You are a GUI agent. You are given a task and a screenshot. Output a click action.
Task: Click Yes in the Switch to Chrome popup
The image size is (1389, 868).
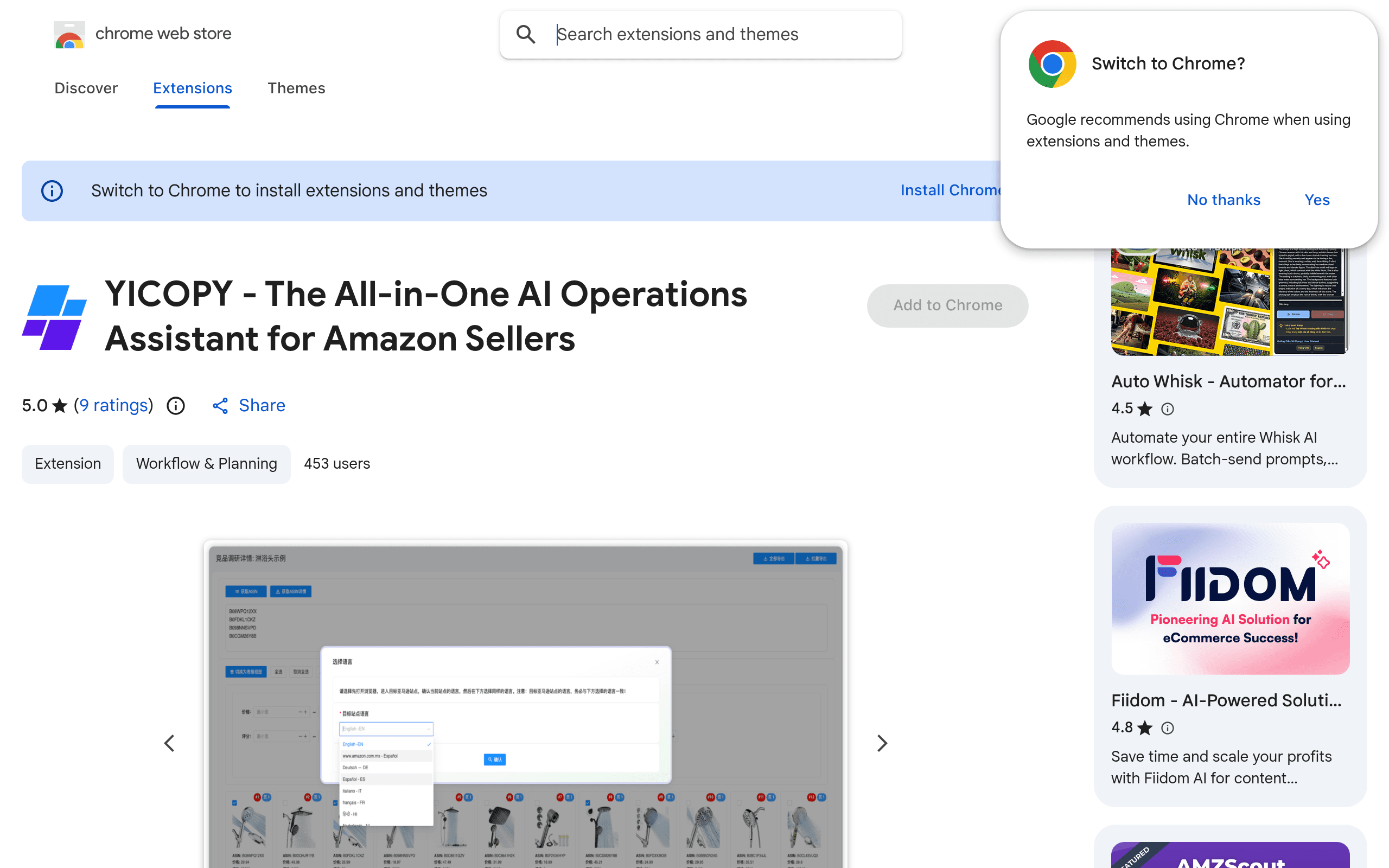point(1317,200)
